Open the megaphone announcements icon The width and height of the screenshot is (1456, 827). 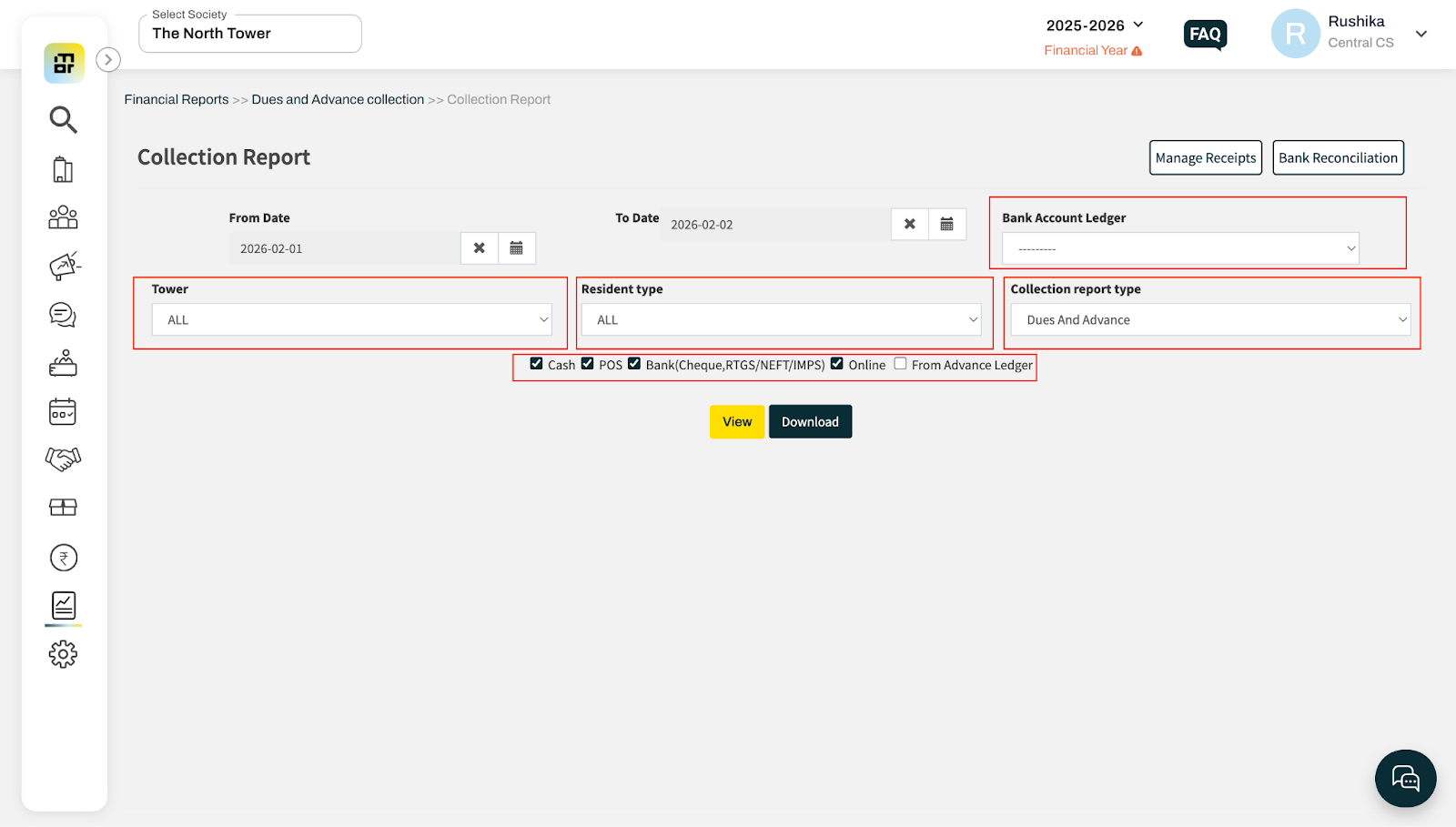(x=64, y=266)
